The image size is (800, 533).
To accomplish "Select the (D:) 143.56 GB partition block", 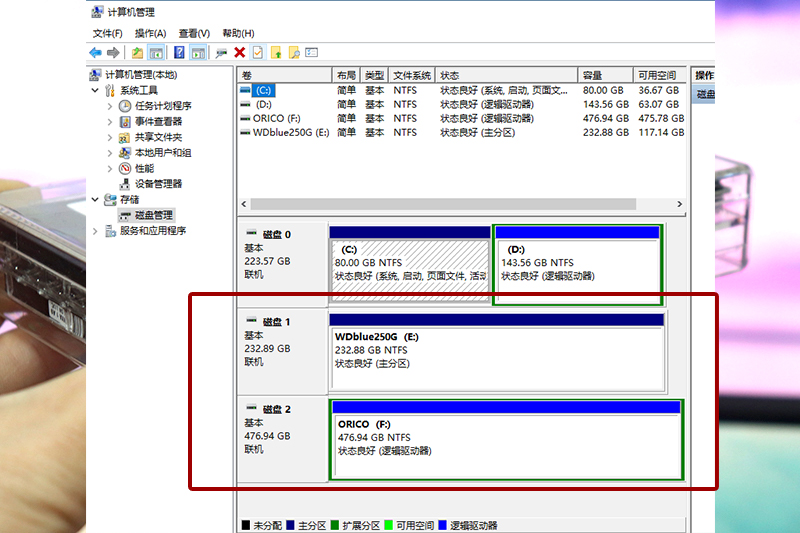I will [578, 265].
